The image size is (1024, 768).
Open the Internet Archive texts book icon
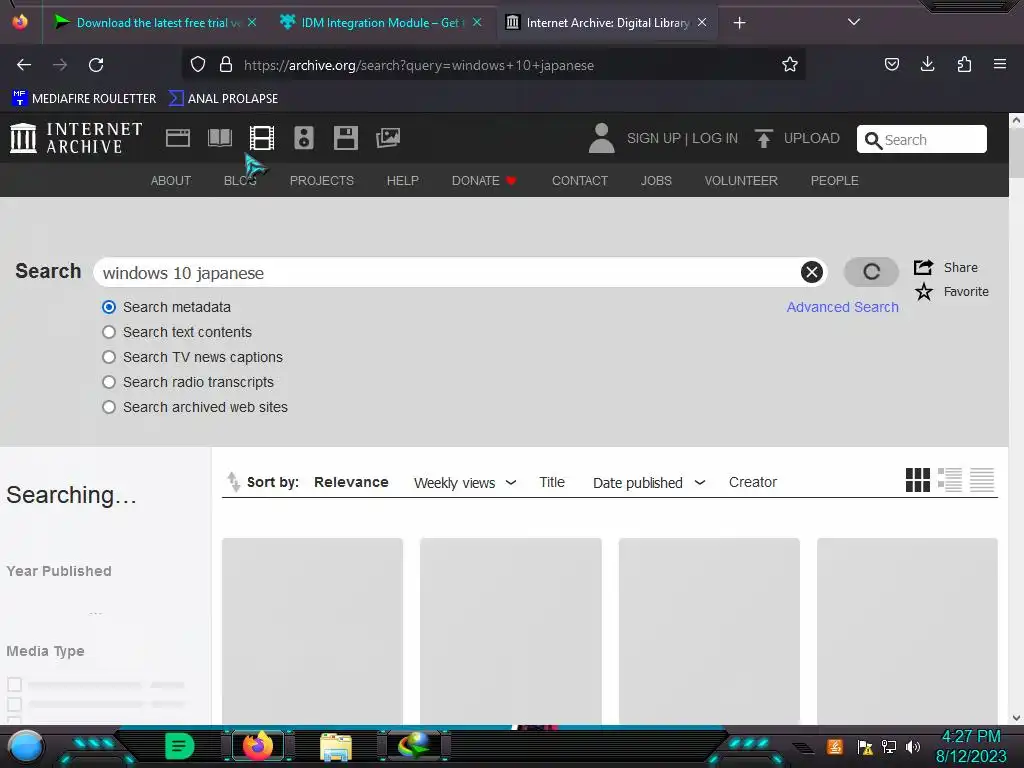tap(220, 138)
